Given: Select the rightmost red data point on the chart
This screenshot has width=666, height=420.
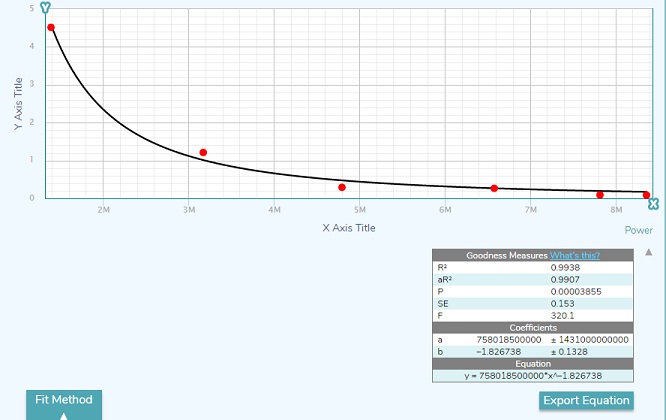Looking at the screenshot, I should click(646, 195).
